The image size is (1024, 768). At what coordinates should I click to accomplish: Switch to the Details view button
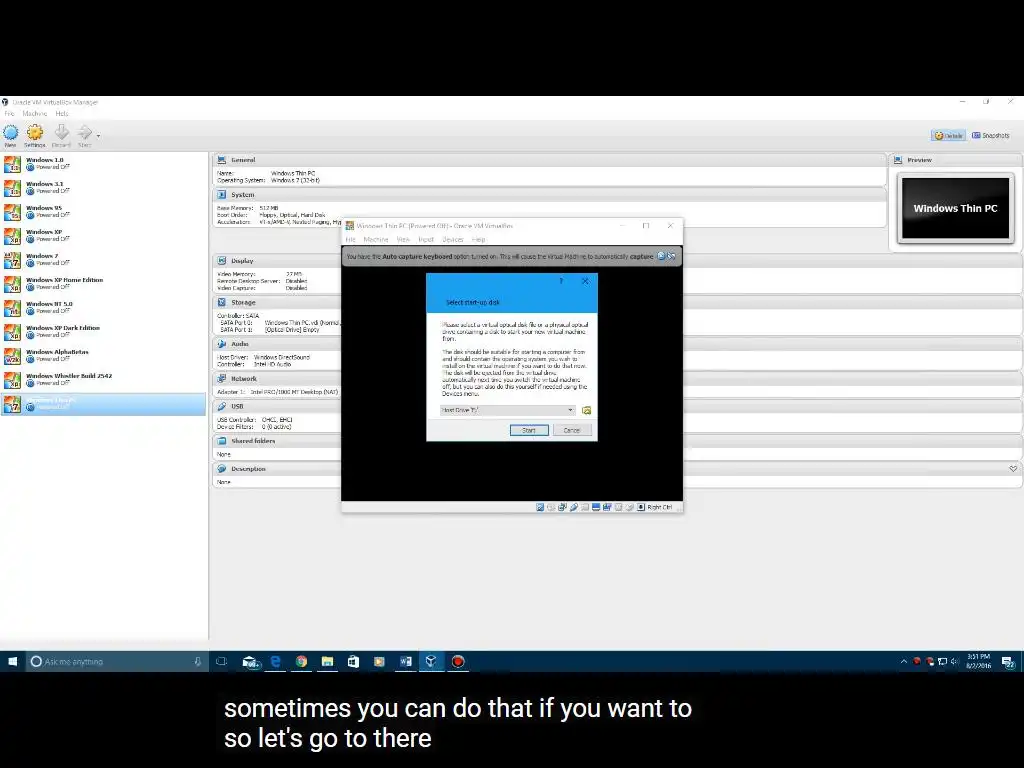(x=949, y=135)
